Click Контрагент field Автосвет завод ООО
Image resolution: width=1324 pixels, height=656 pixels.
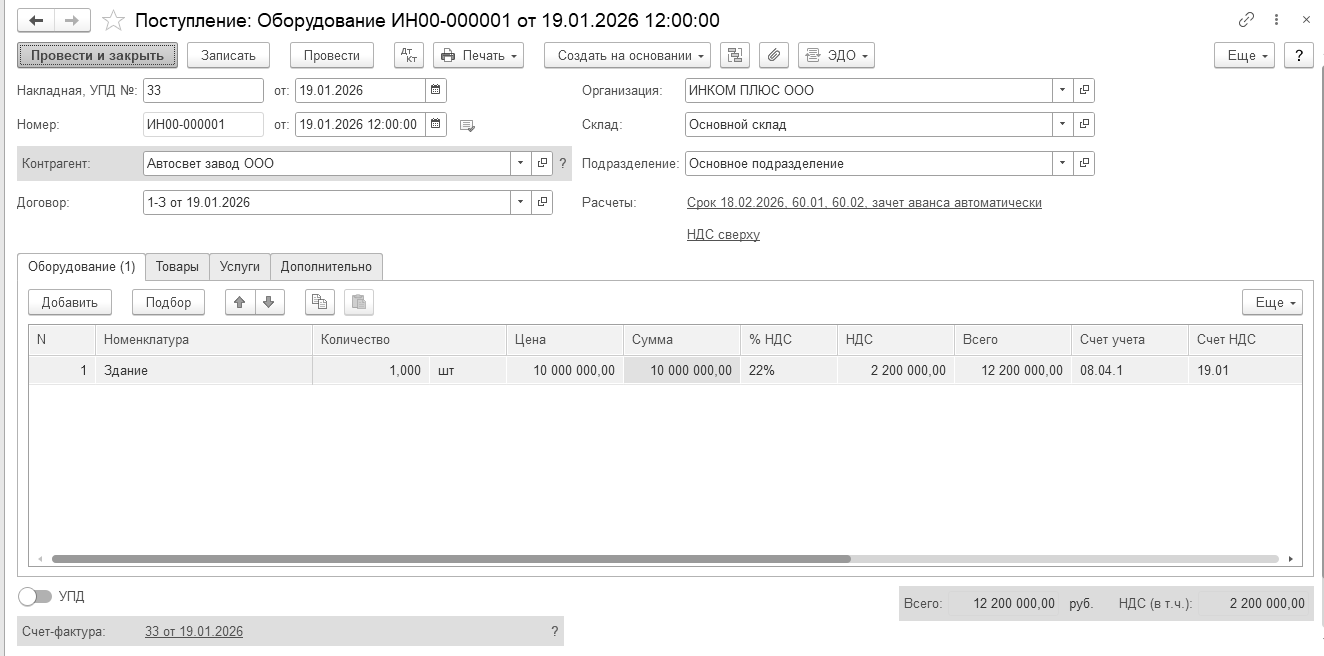click(326, 163)
